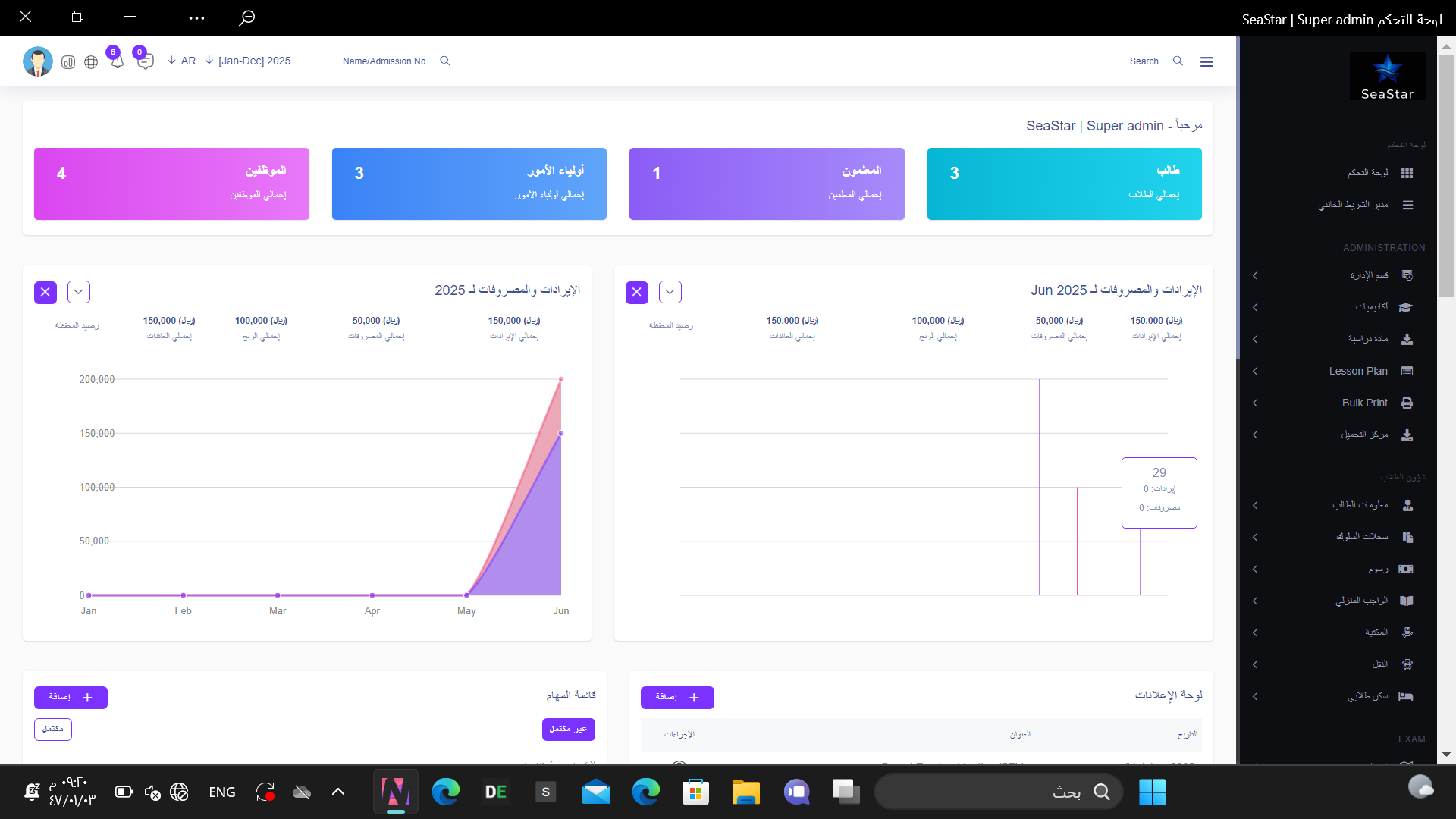This screenshot has width=1456, height=819.
Task: Click the user profile avatar
Action: pyautogui.click(x=38, y=61)
